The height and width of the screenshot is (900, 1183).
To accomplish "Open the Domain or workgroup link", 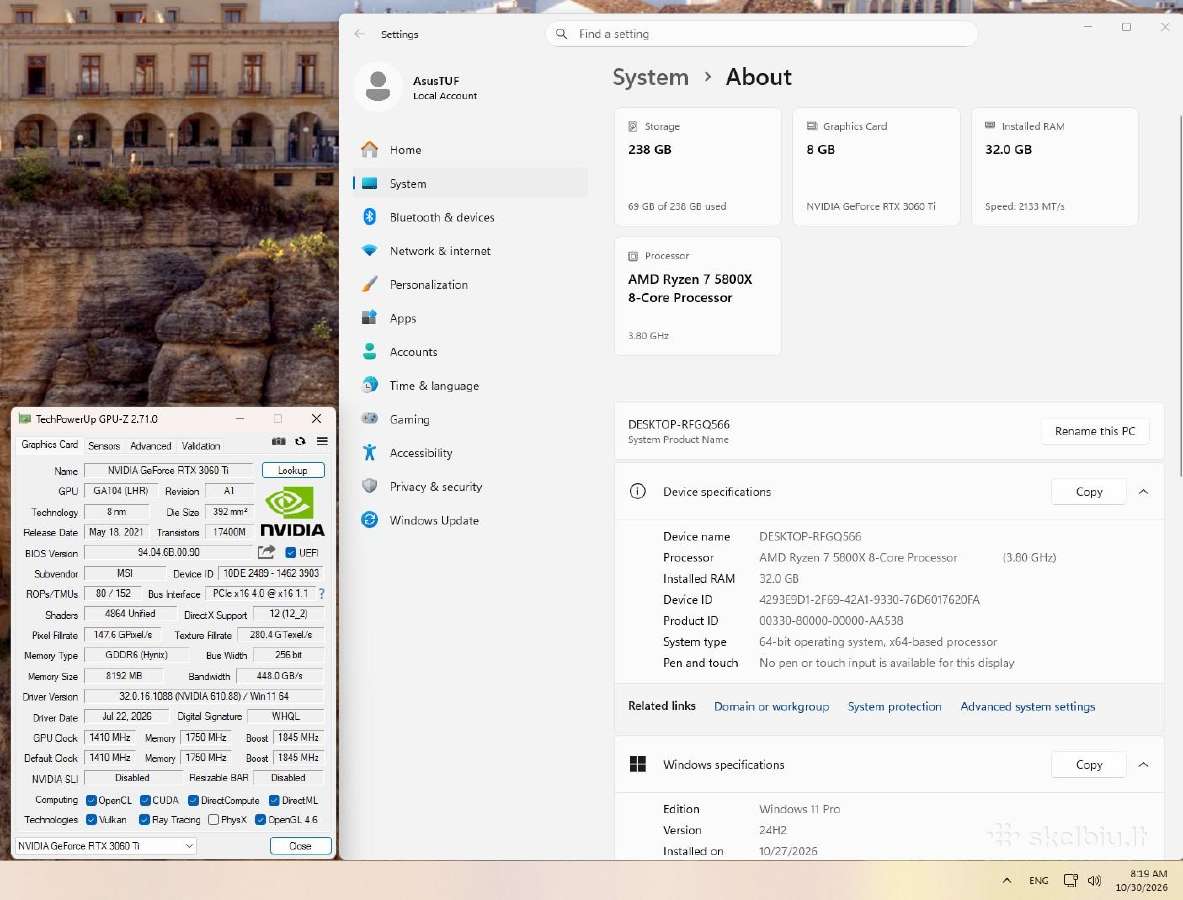I will 771,706.
